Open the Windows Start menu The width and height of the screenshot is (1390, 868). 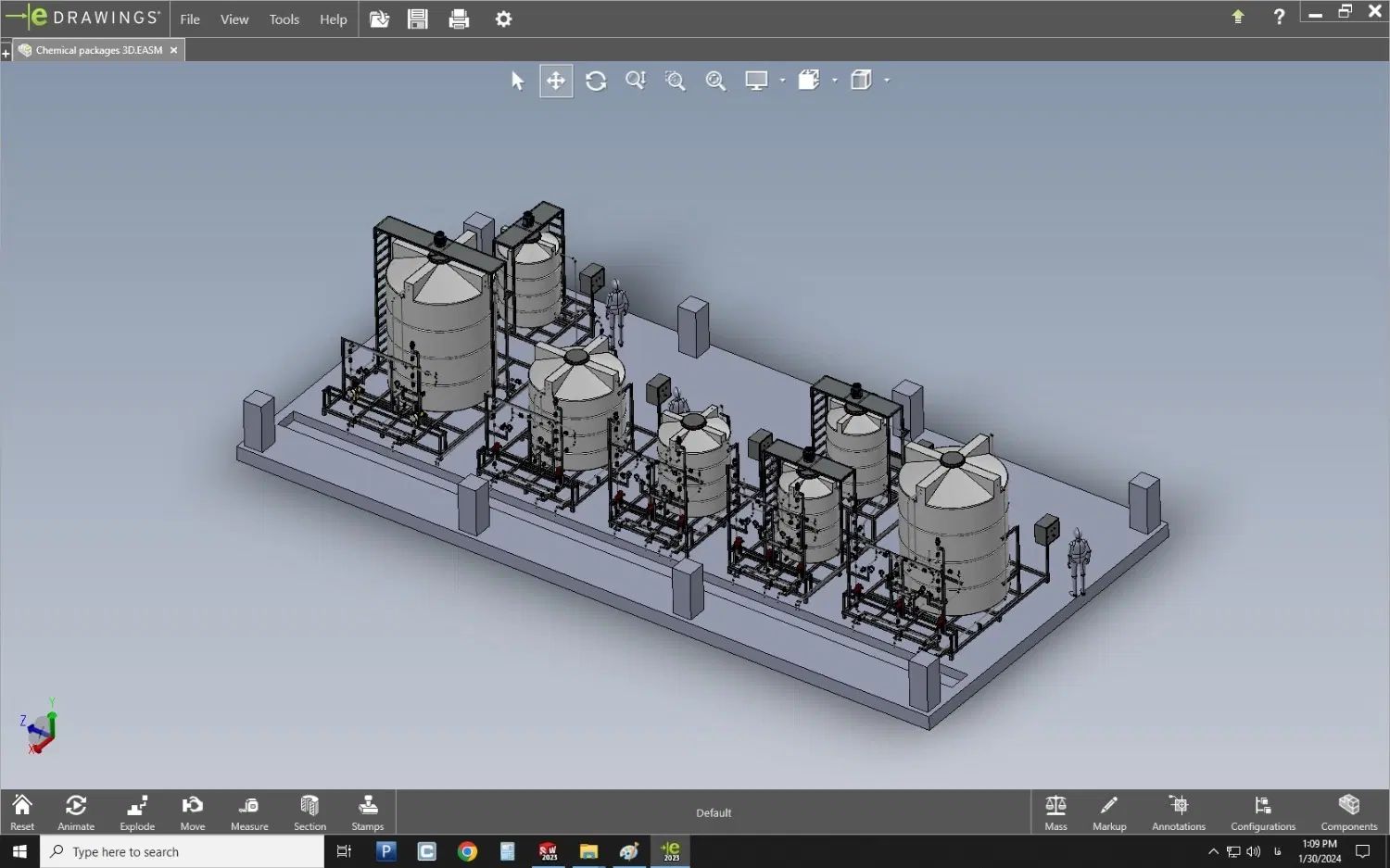19,851
